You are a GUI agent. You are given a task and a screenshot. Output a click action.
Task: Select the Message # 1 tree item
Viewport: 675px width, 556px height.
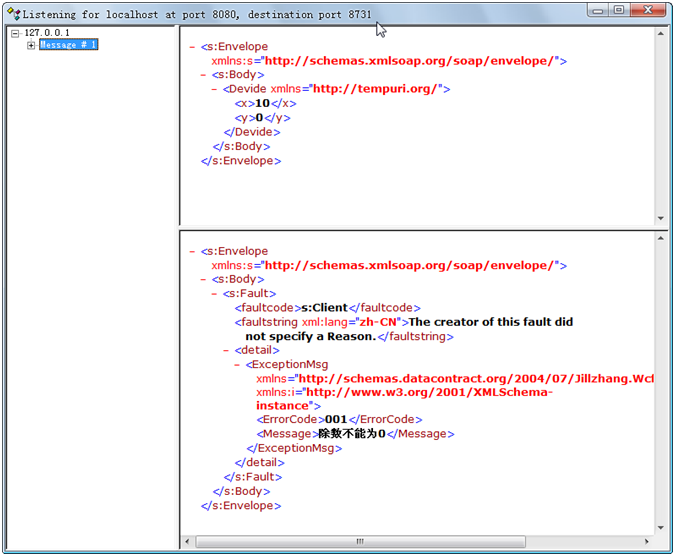point(68,45)
